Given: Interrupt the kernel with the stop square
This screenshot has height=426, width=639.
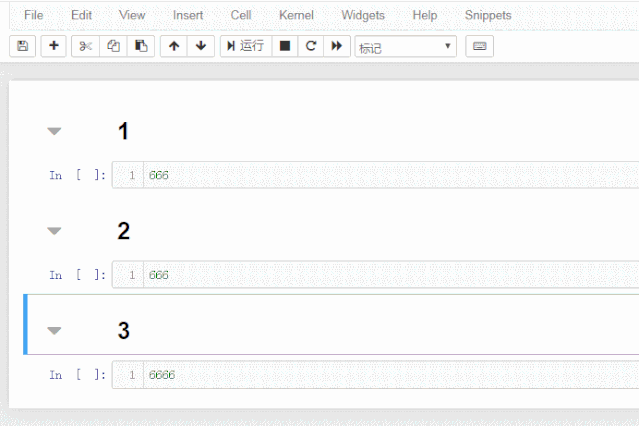Looking at the screenshot, I should tap(285, 46).
